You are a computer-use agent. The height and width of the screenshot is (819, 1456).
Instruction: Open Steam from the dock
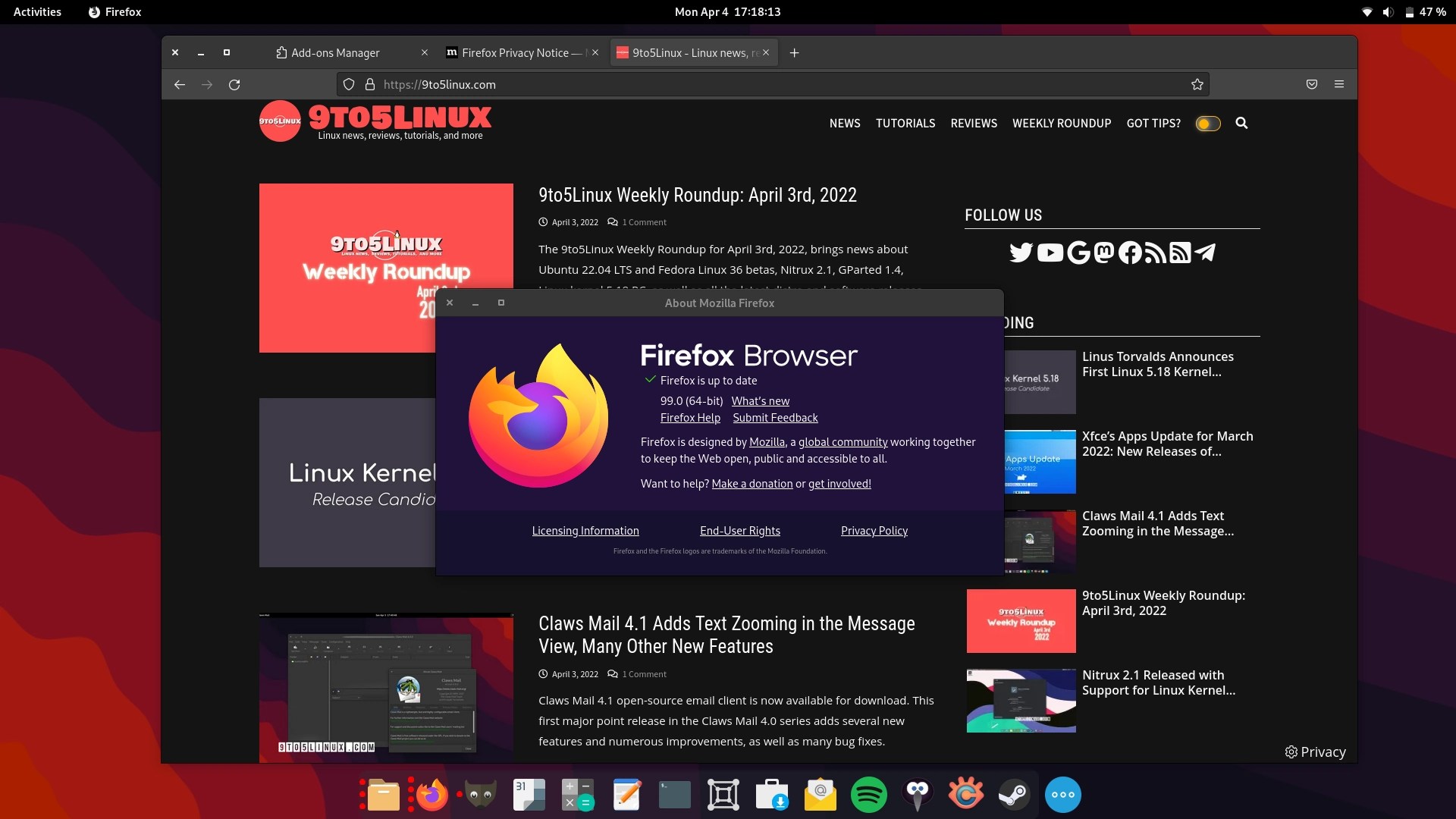[1014, 794]
